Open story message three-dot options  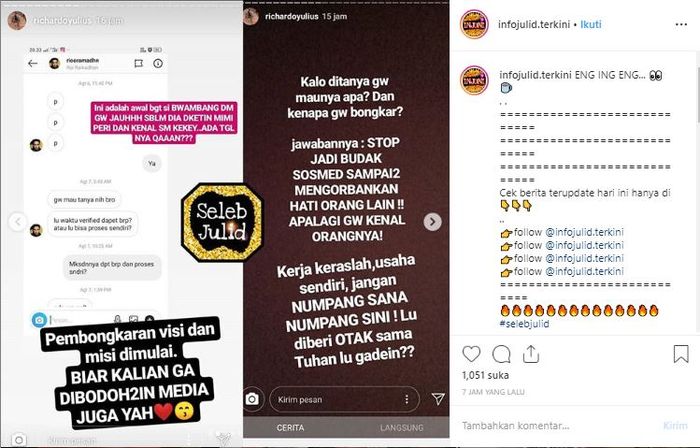point(406,399)
